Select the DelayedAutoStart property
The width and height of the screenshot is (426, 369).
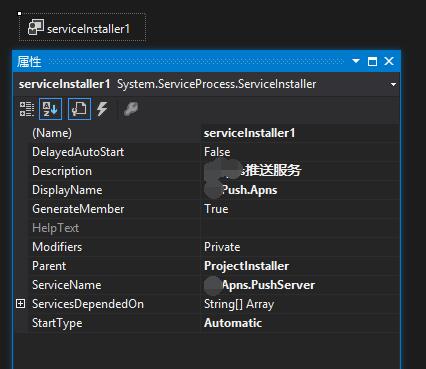pos(78,152)
